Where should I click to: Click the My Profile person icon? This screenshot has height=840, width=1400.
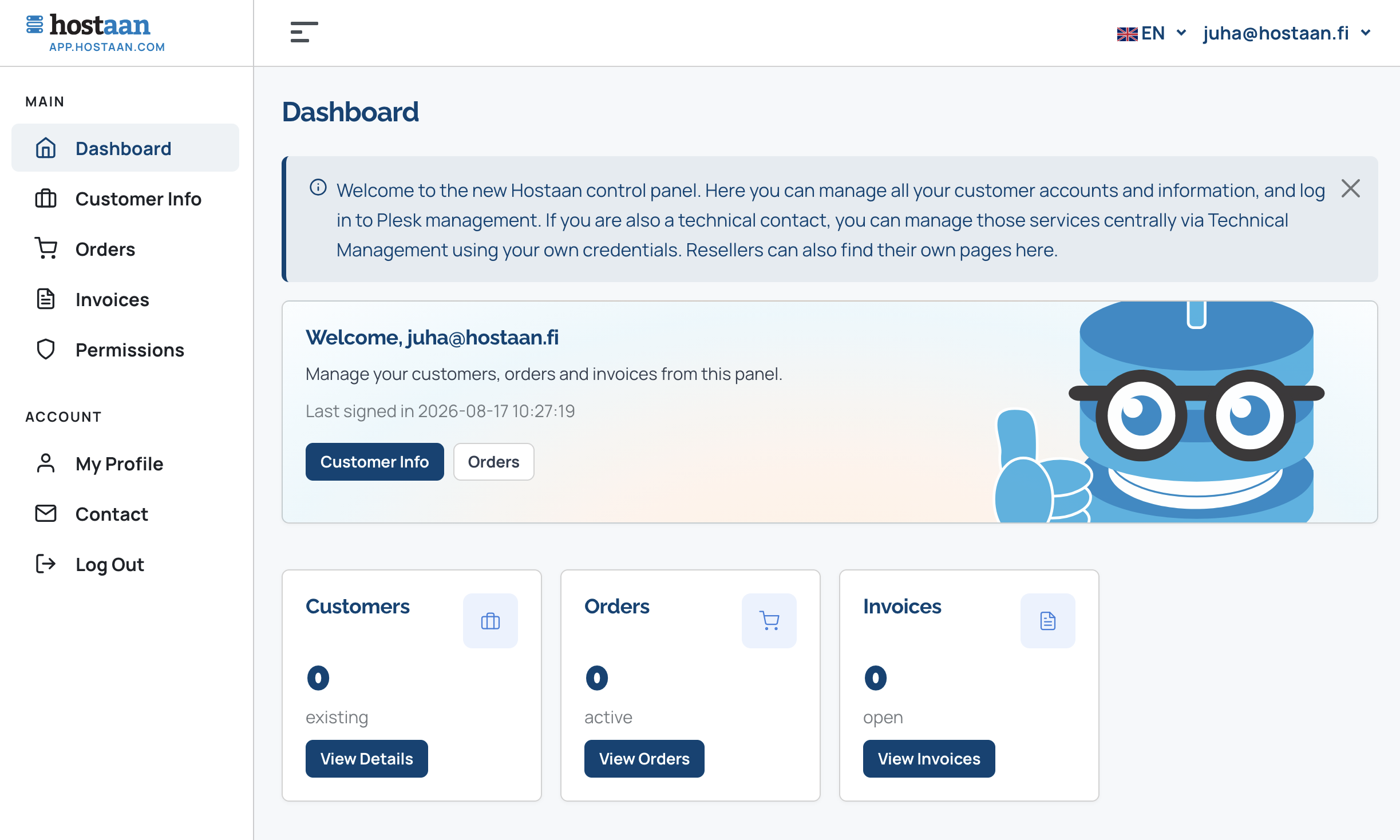coord(46,463)
